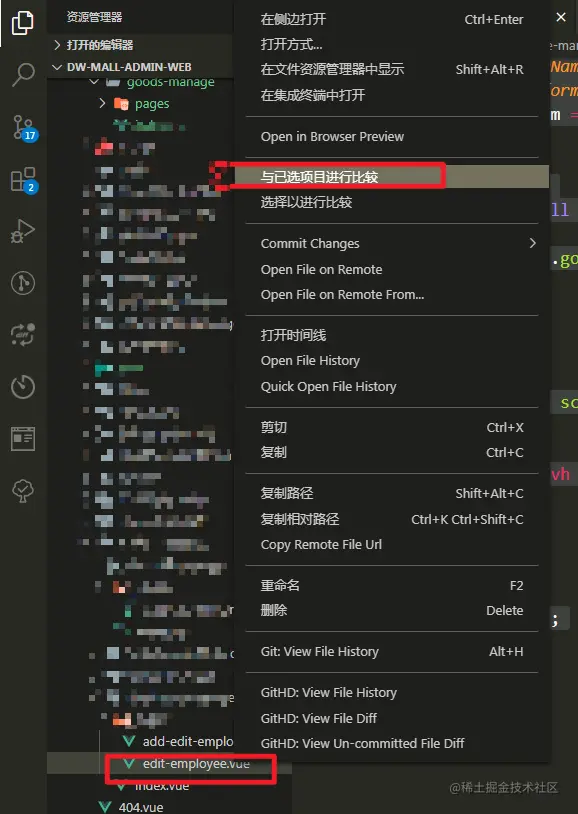
Task: Open Extensions icon with badge 2
Action: 23,180
